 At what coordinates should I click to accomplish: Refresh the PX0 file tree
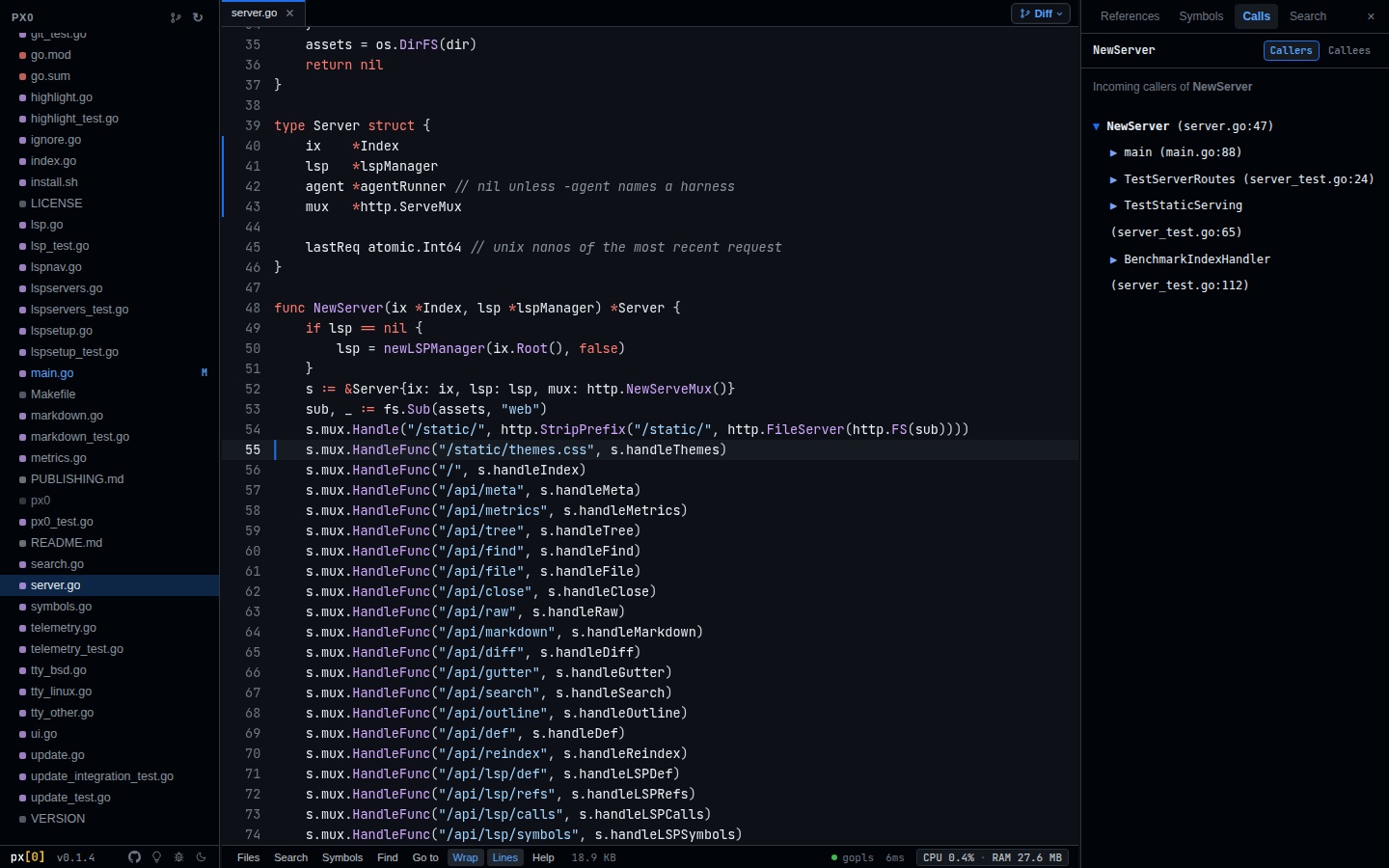198,17
